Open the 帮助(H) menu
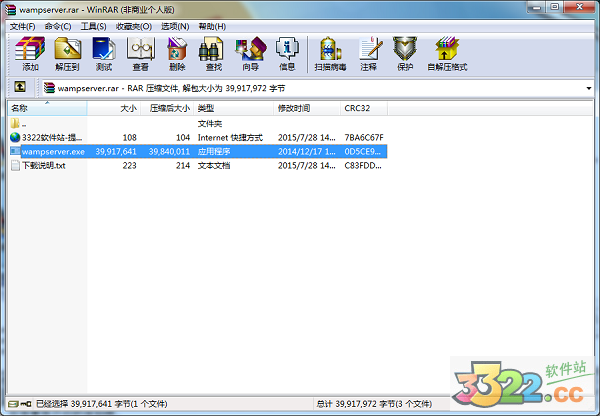The height and width of the screenshot is (416, 600). (212, 26)
